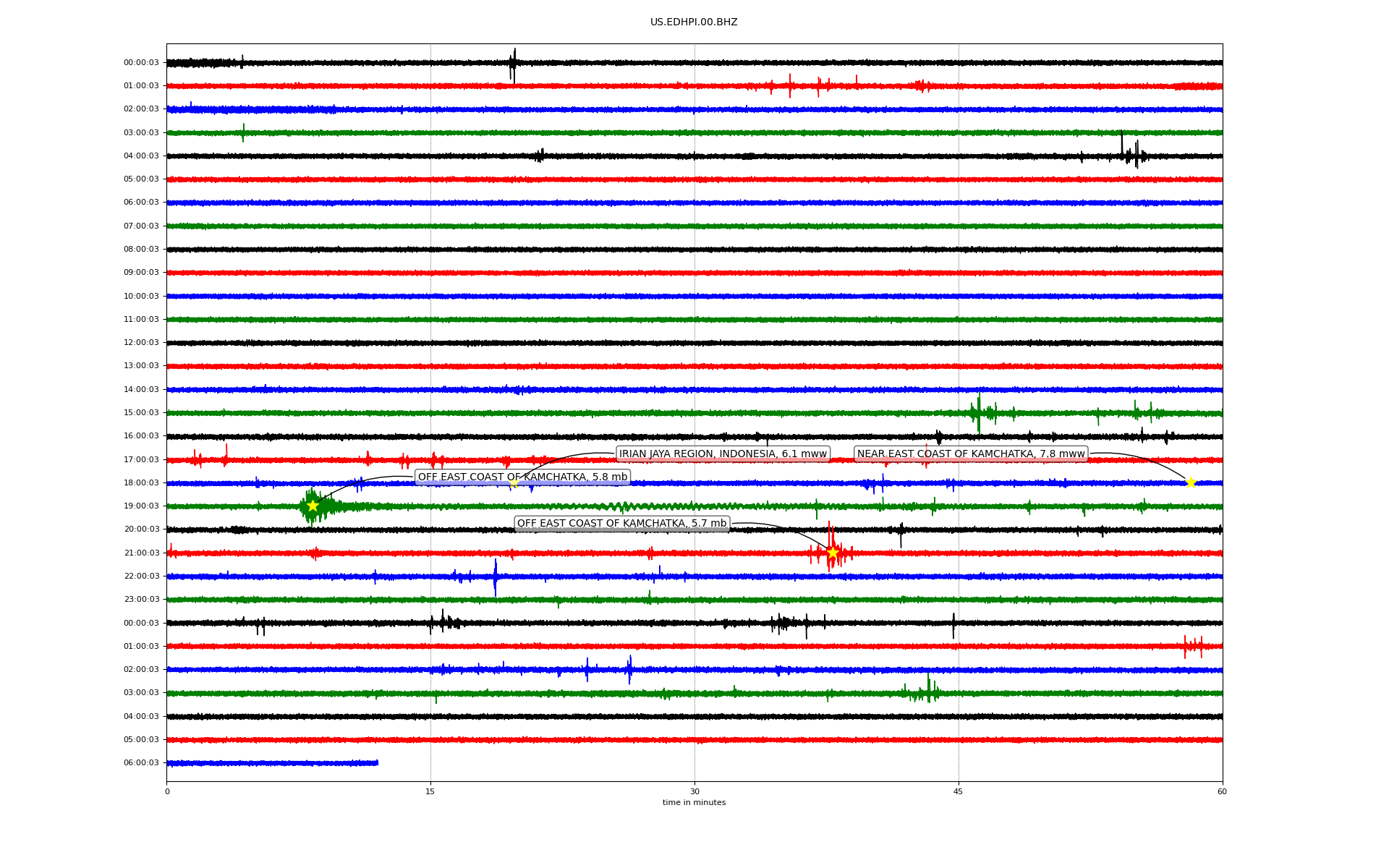Click the star at the end of the 18:00:03 trace
This screenshot has width=1389, height=868.
pyautogui.click(x=1191, y=482)
